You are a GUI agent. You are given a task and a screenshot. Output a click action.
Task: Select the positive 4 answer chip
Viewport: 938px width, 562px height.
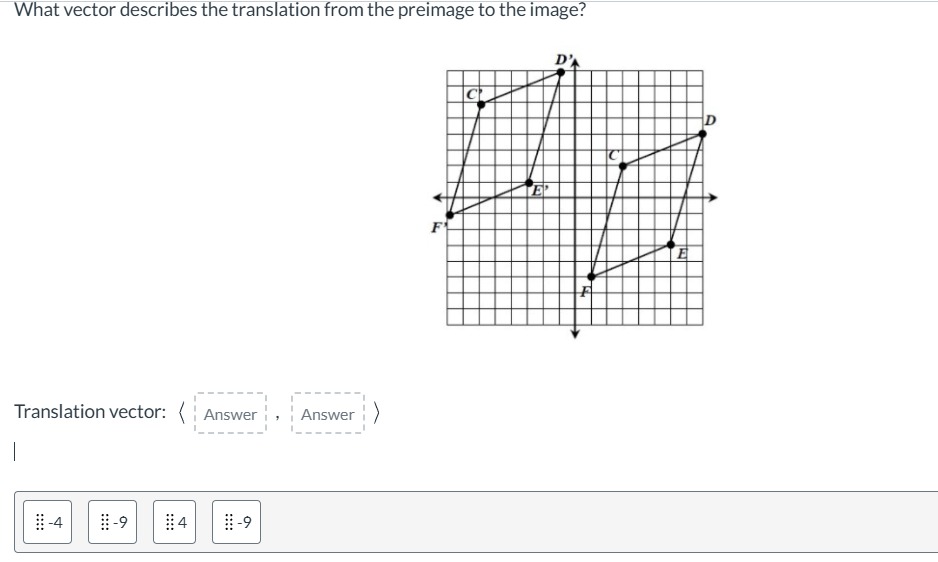pos(174,522)
